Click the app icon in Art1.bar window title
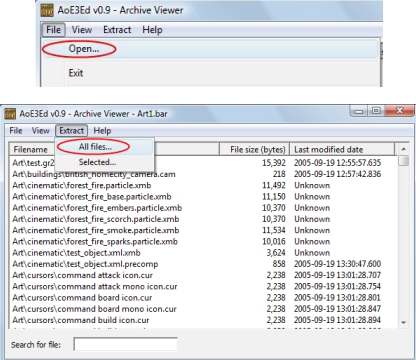416x360 pixels. click(x=10, y=114)
